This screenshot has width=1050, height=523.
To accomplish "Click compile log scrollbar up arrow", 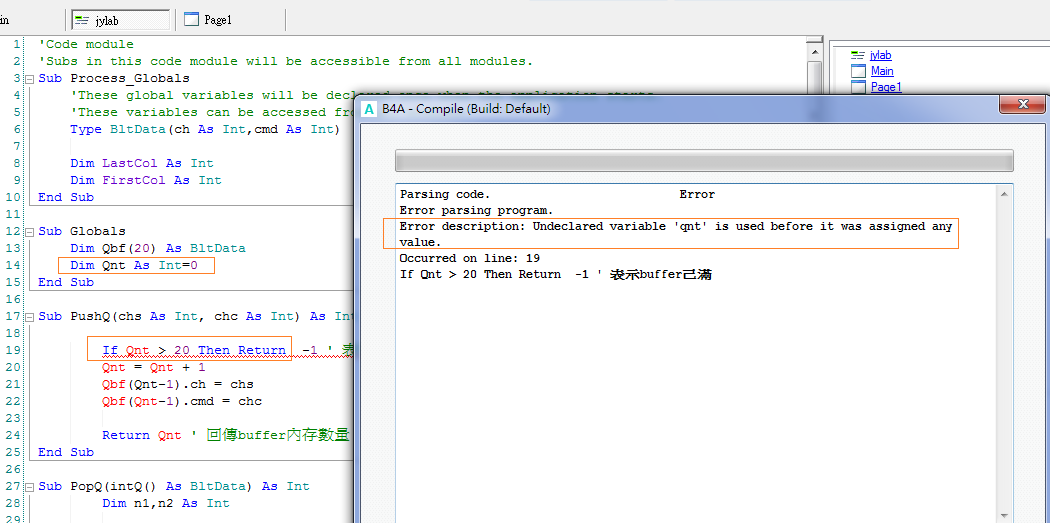I will (1004, 194).
